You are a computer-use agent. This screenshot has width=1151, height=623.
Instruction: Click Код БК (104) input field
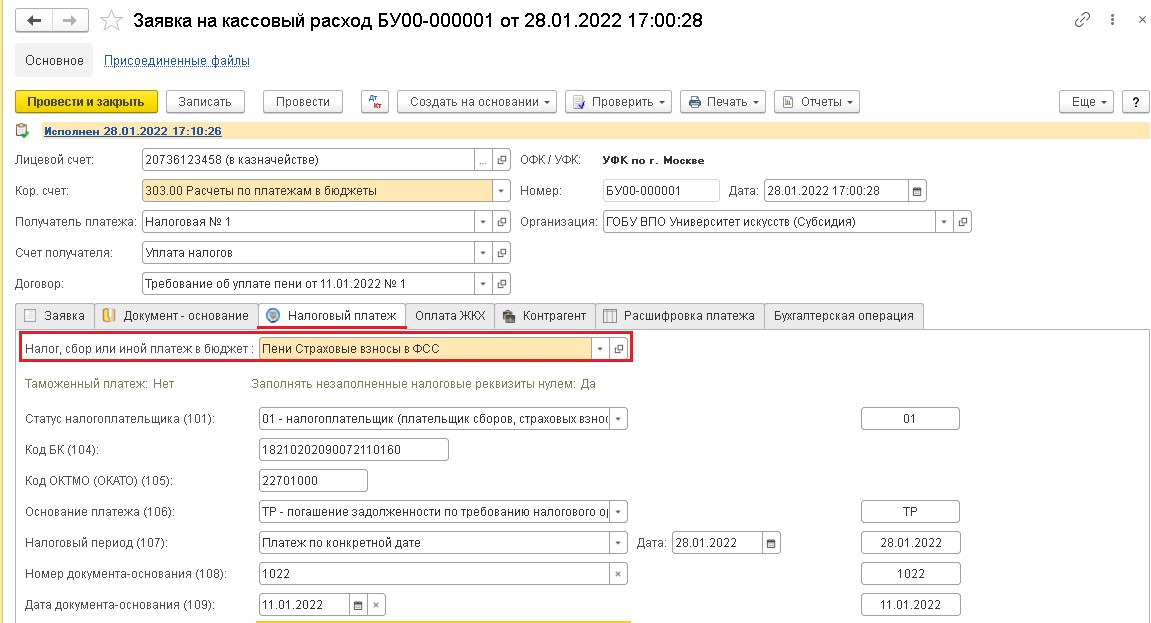click(354, 450)
